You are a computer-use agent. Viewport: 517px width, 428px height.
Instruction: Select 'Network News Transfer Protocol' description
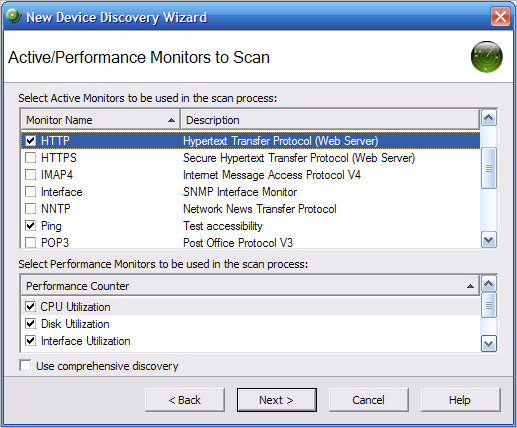pos(260,209)
